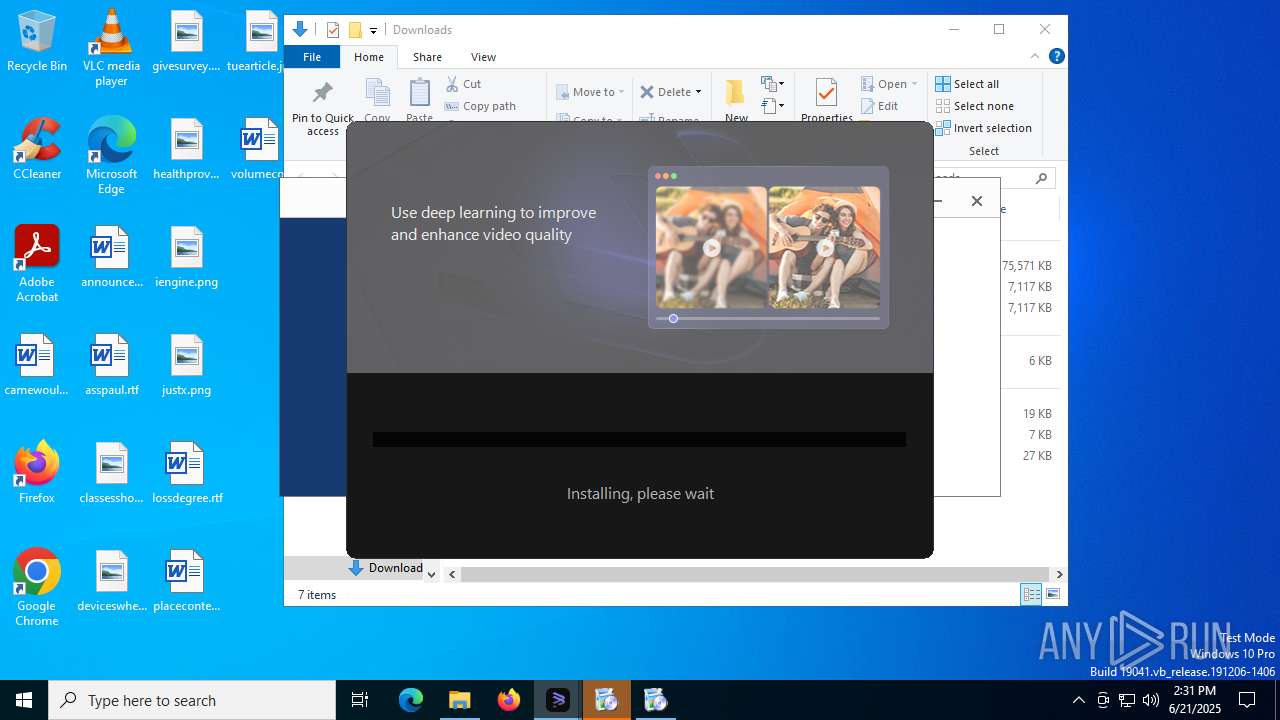Select the camewoul document on the desktop
The height and width of the screenshot is (720, 1280).
click(37, 365)
